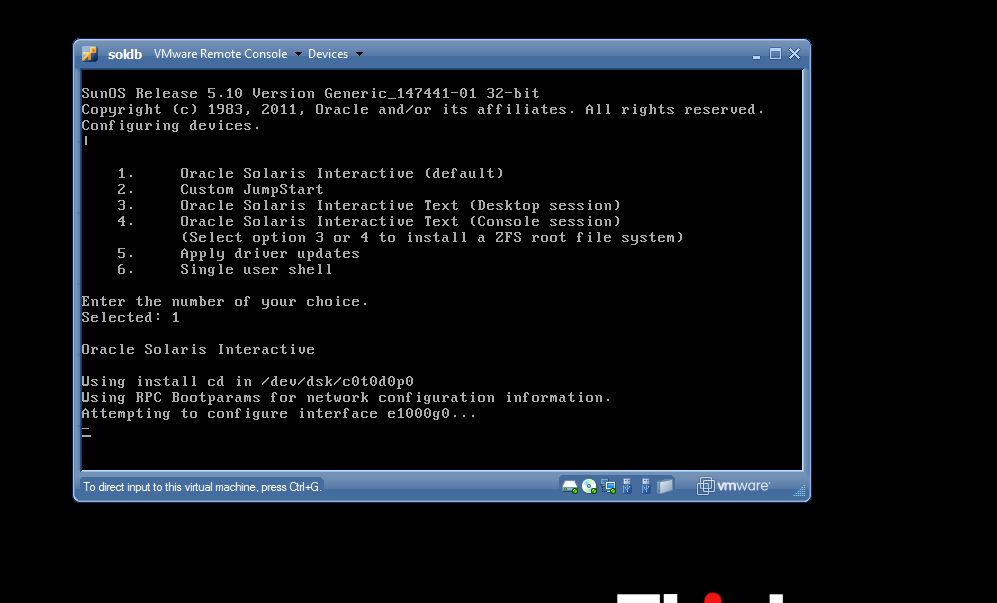Viewport: 997px width, 603px height.
Task: Click the vmware logo in status bar
Action: tap(733, 486)
